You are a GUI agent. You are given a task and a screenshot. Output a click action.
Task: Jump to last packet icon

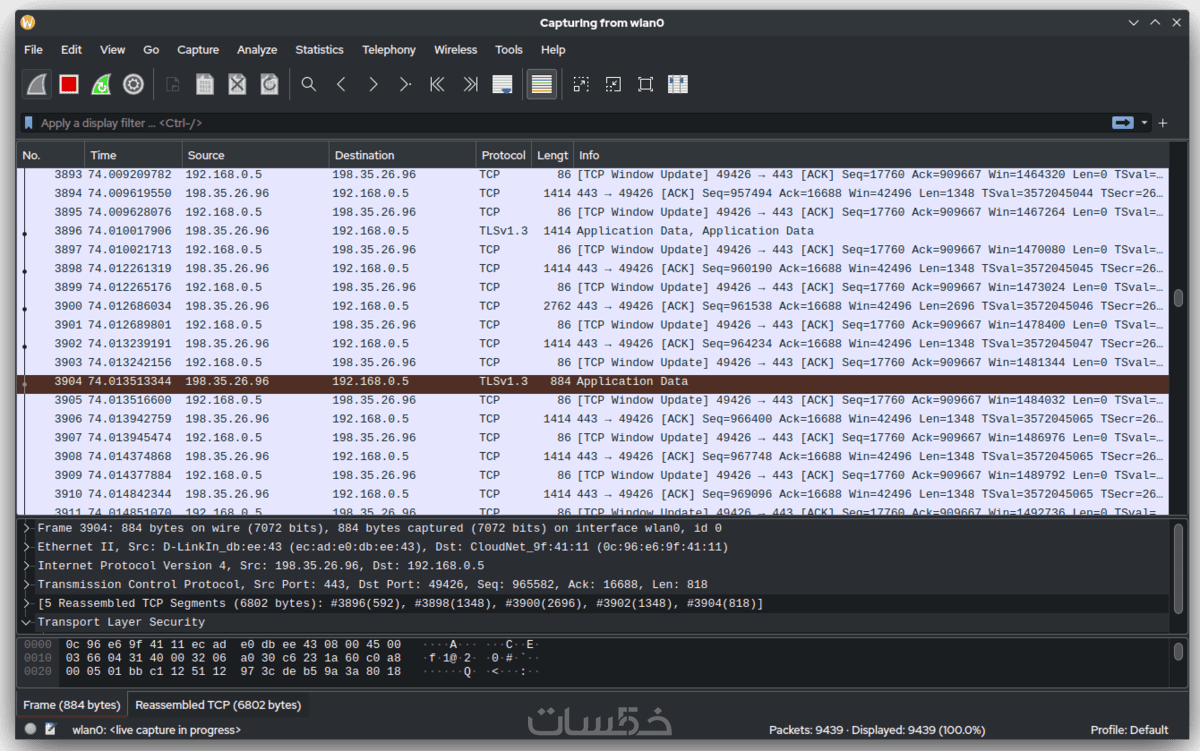pos(470,85)
